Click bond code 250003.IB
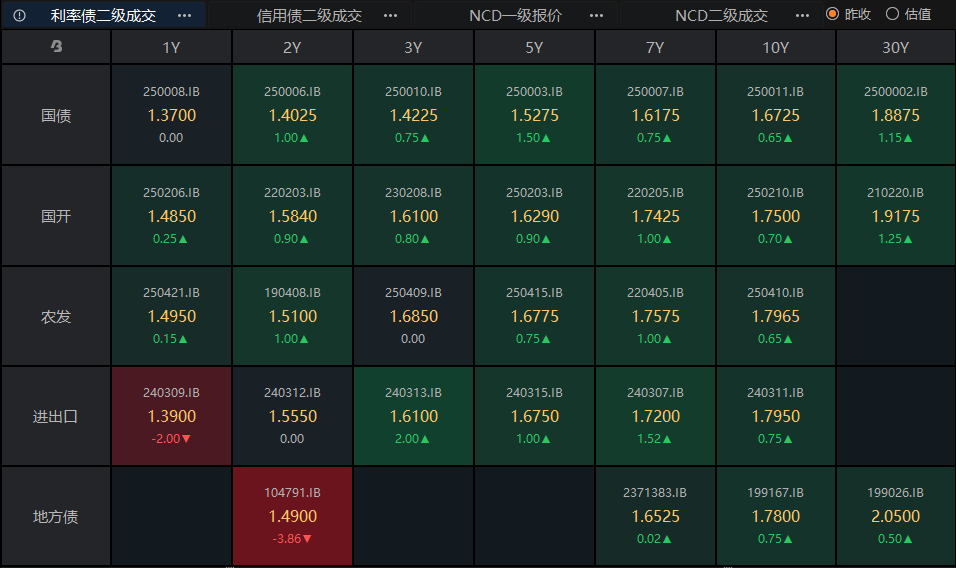 point(534,91)
